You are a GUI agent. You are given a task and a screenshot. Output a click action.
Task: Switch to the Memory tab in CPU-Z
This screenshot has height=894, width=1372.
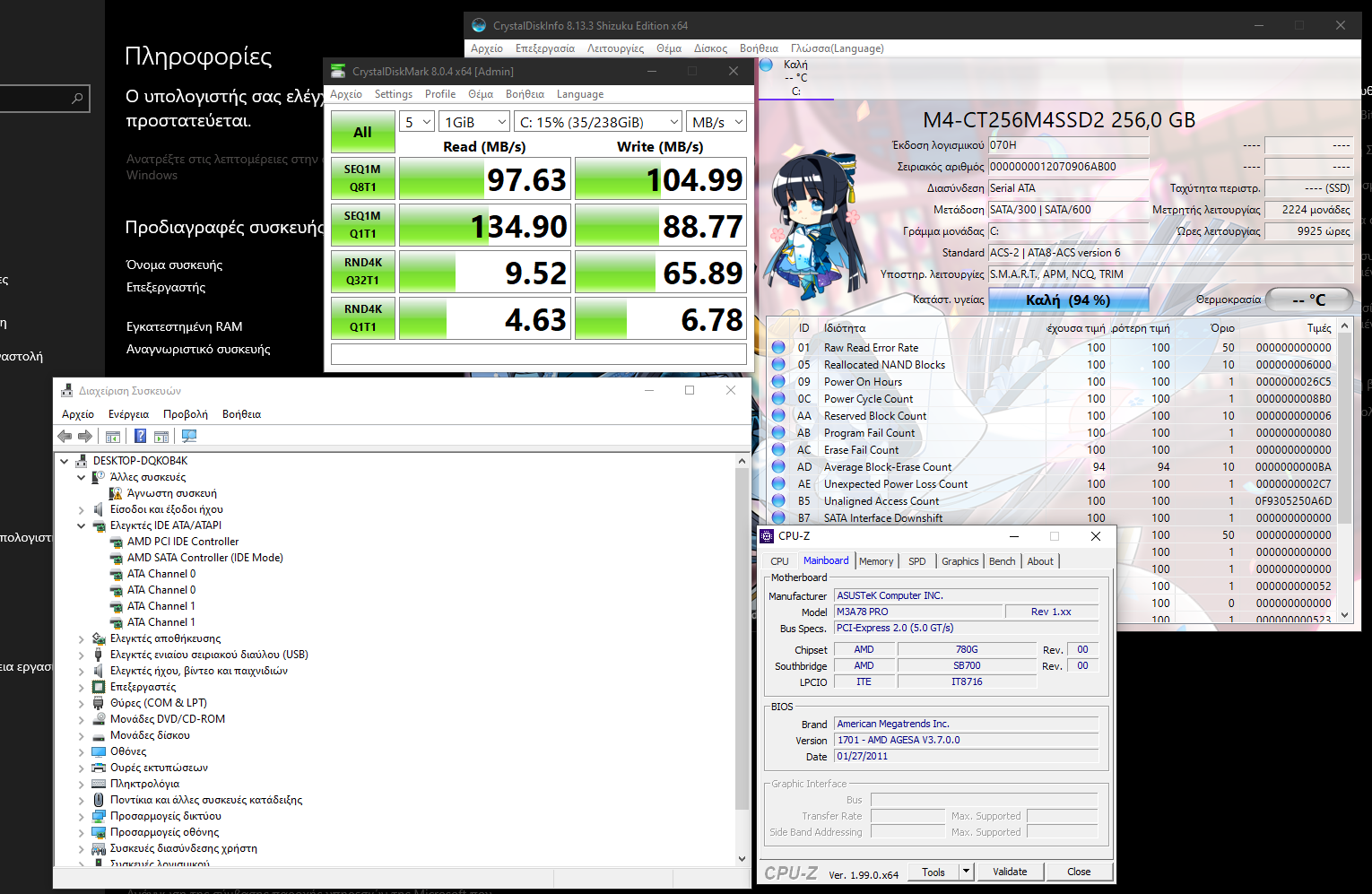[x=876, y=561]
